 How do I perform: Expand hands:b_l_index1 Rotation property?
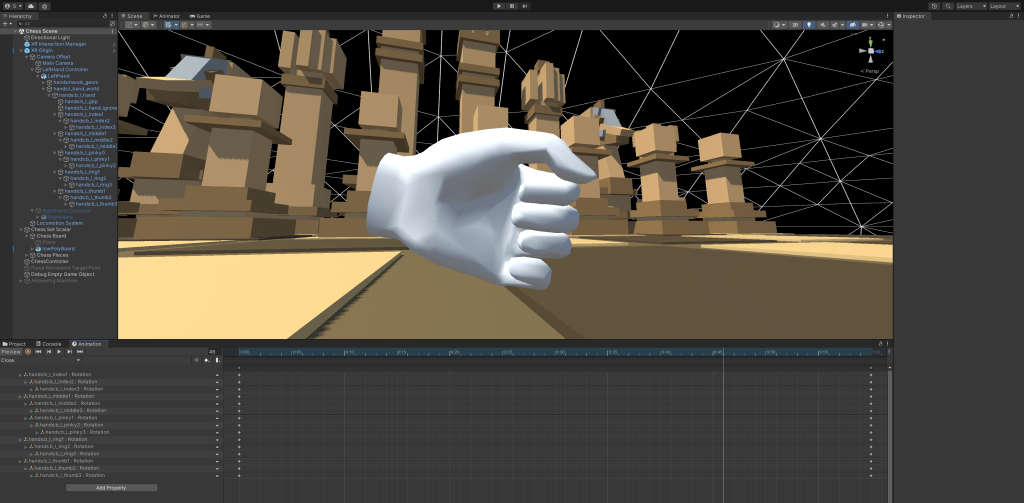[x=20, y=375]
